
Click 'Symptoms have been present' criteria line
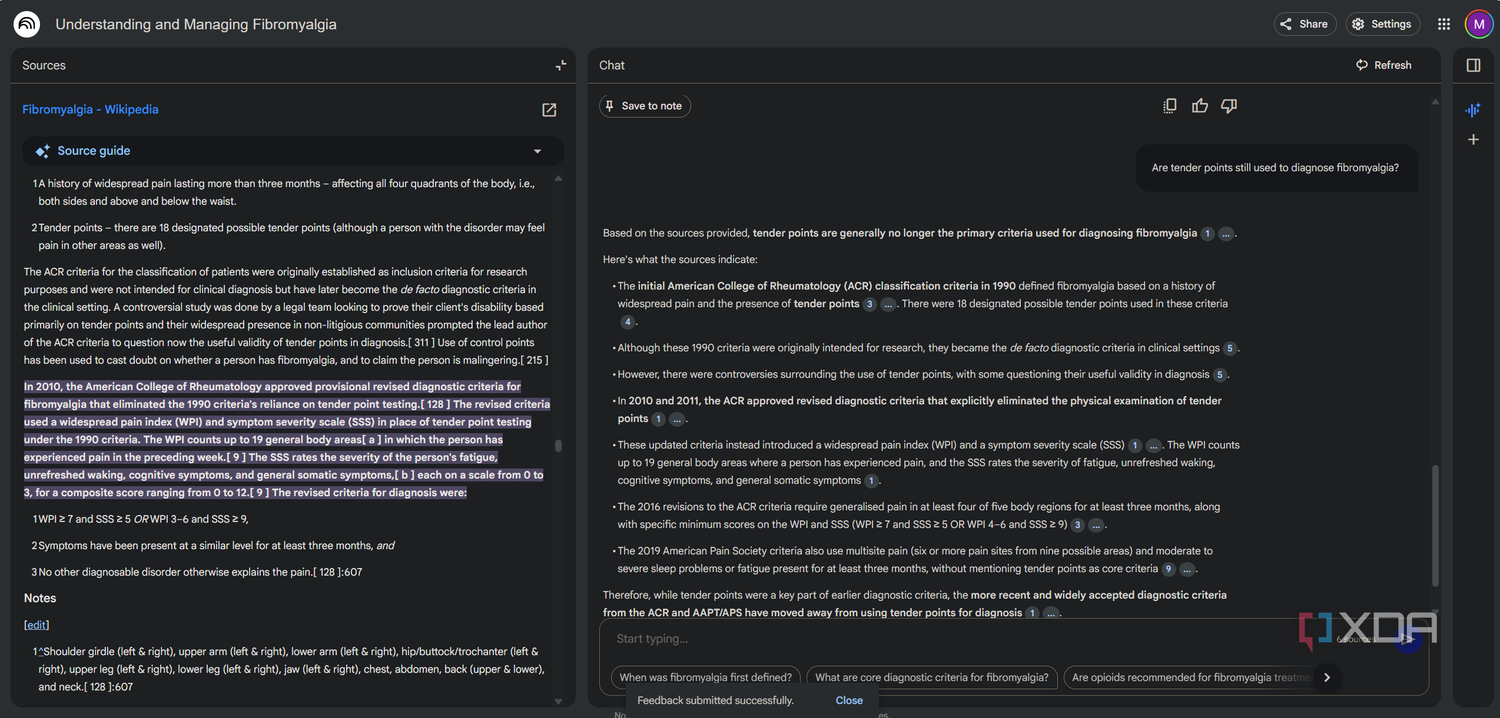[216, 546]
